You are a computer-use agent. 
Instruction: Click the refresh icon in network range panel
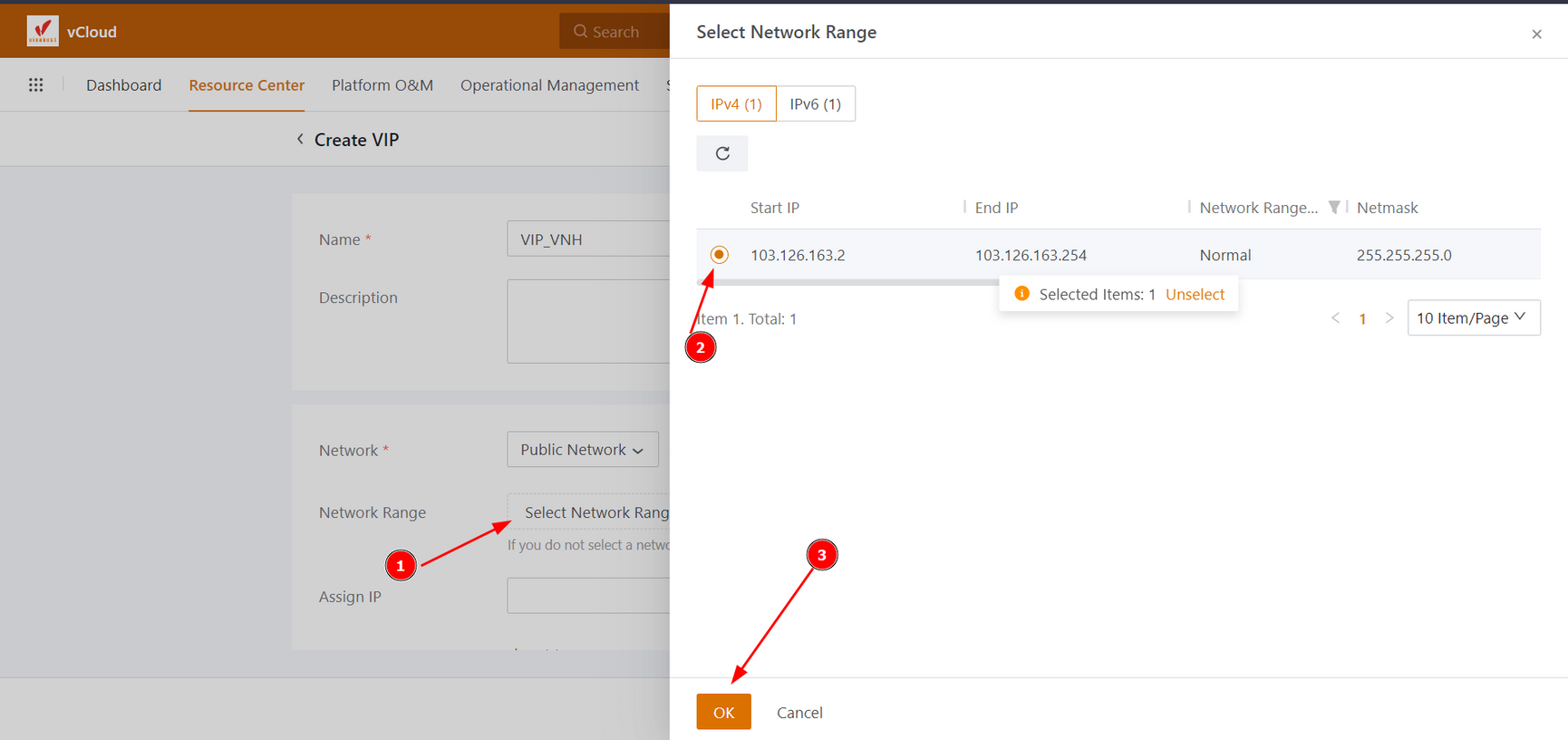722,153
